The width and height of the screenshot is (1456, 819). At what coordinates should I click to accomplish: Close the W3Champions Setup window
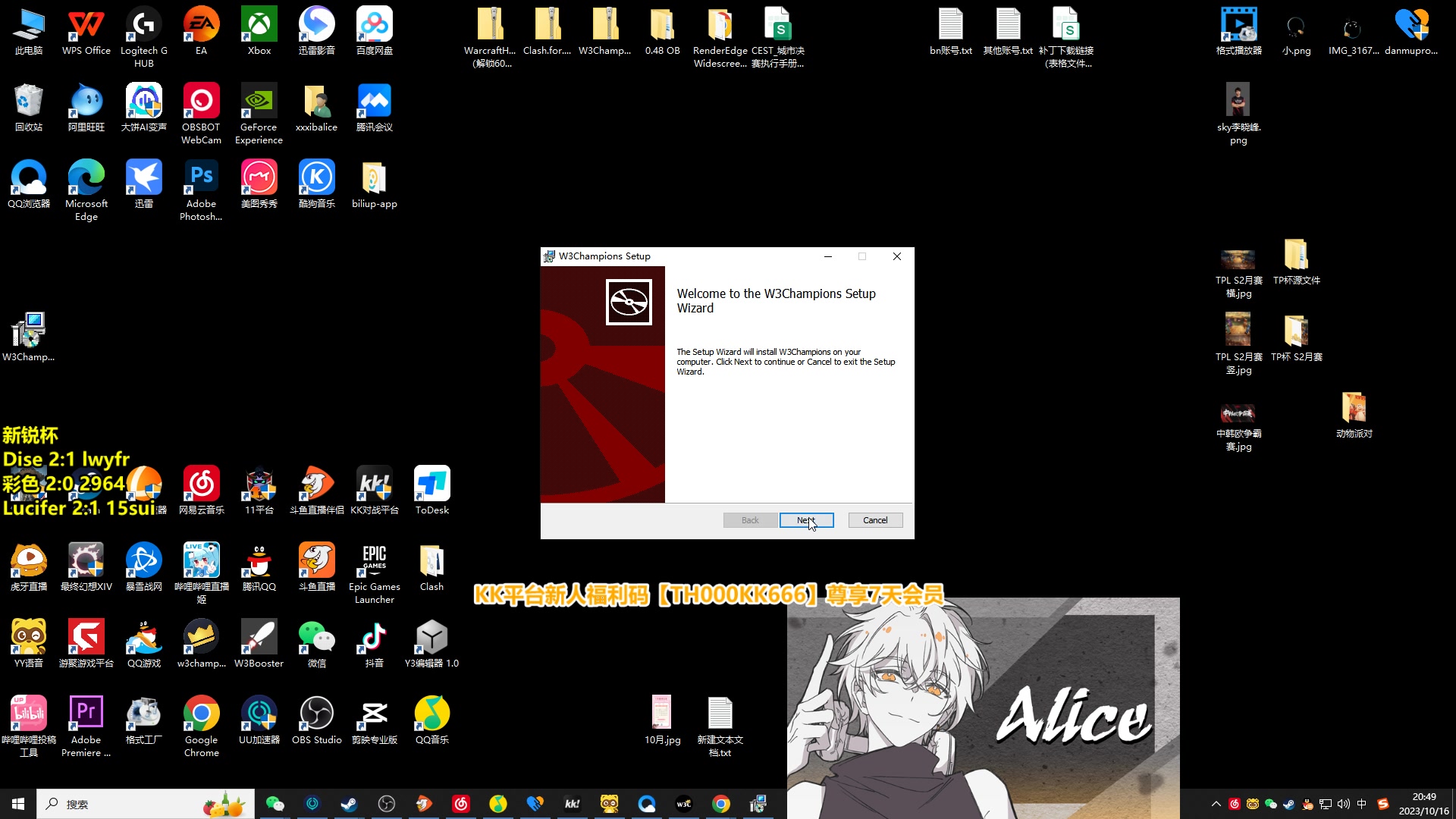(x=897, y=256)
